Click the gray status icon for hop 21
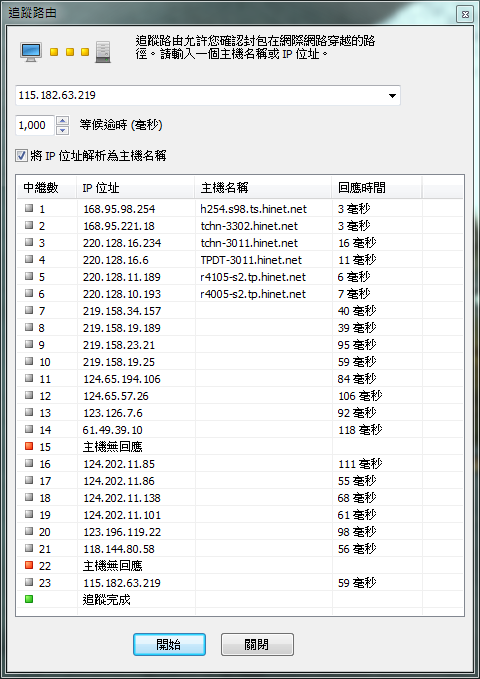 coord(29,548)
